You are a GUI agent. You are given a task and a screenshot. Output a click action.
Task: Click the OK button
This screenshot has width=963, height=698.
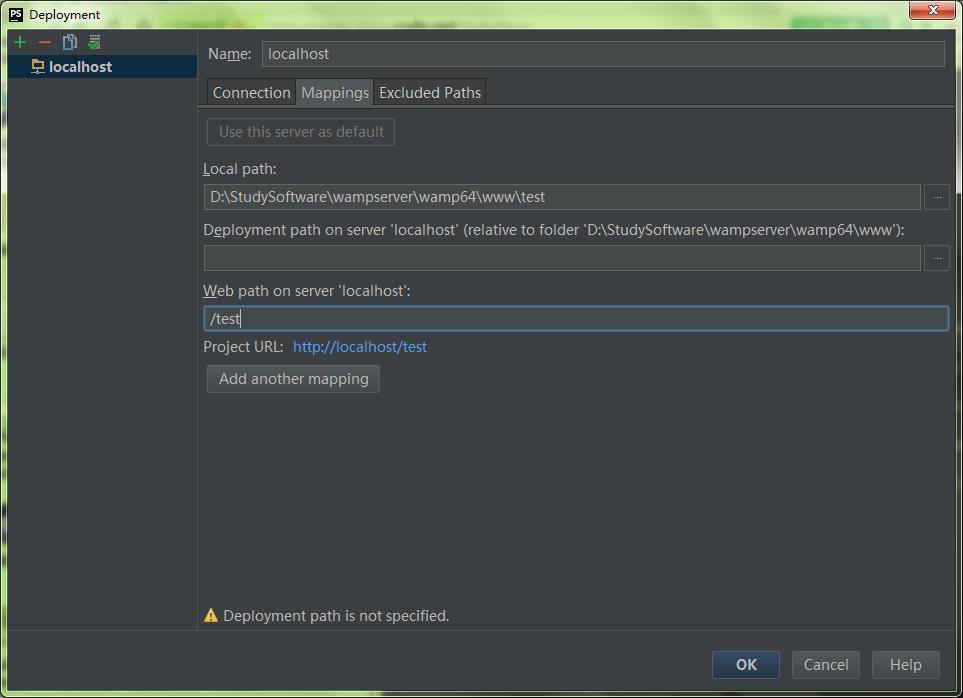pyautogui.click(x=746, y=665)
